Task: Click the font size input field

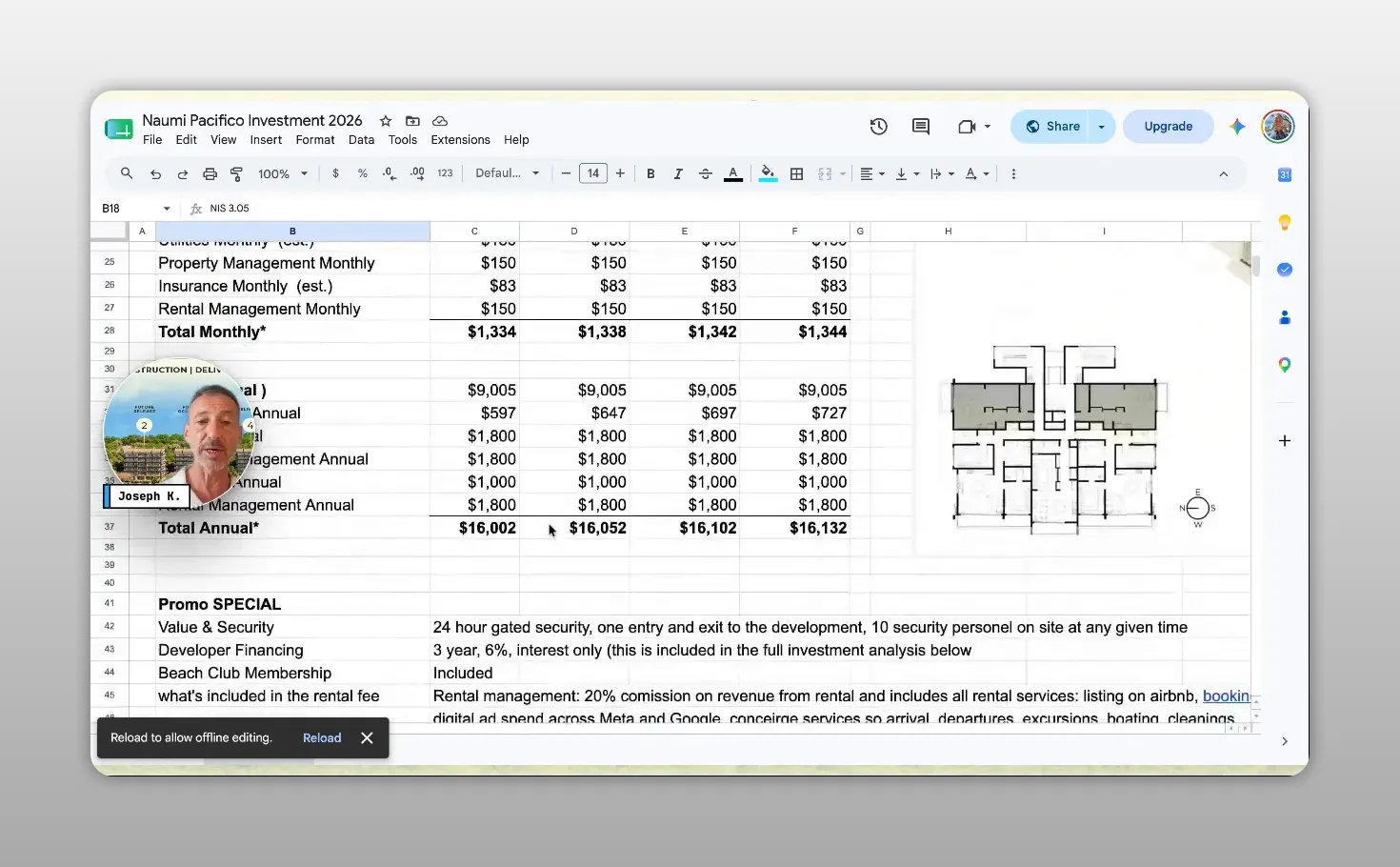Action: point(593,173)
